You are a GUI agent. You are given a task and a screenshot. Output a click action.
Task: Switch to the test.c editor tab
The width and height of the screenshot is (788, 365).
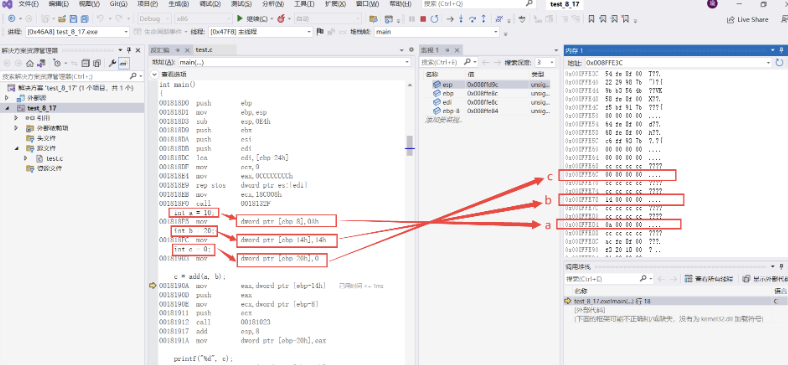coord(204,50)
